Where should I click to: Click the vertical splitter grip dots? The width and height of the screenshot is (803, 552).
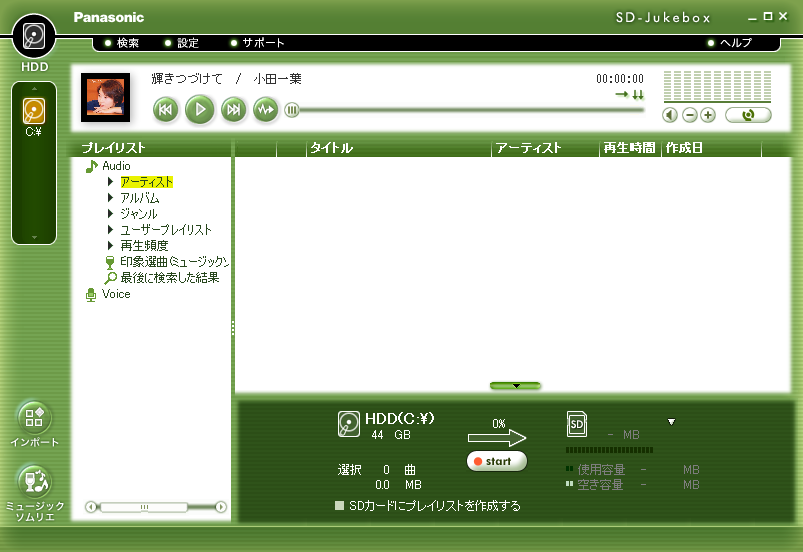(233, 328)
